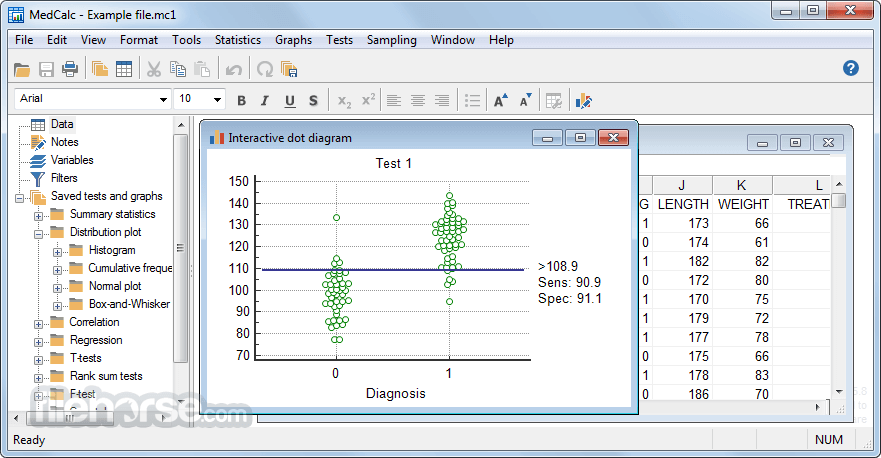The height and width of the screenshot is (458, 881).
Task: Click the Undo arrow icon
Action: click(234, 70)
